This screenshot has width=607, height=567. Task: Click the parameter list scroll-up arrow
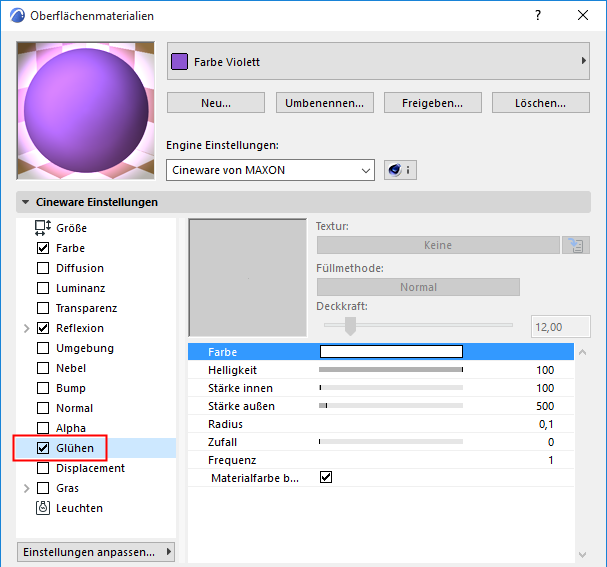(582, 352)
